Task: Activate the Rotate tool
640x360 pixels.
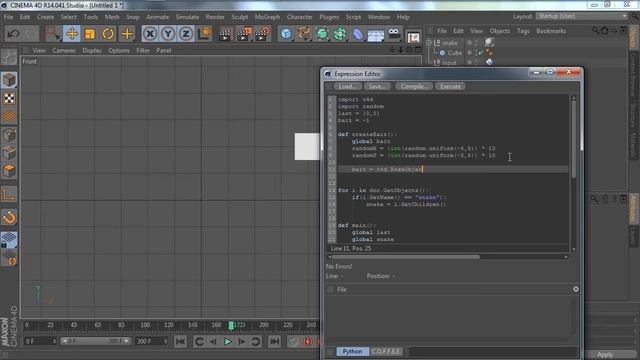Action: pos(108,33)
